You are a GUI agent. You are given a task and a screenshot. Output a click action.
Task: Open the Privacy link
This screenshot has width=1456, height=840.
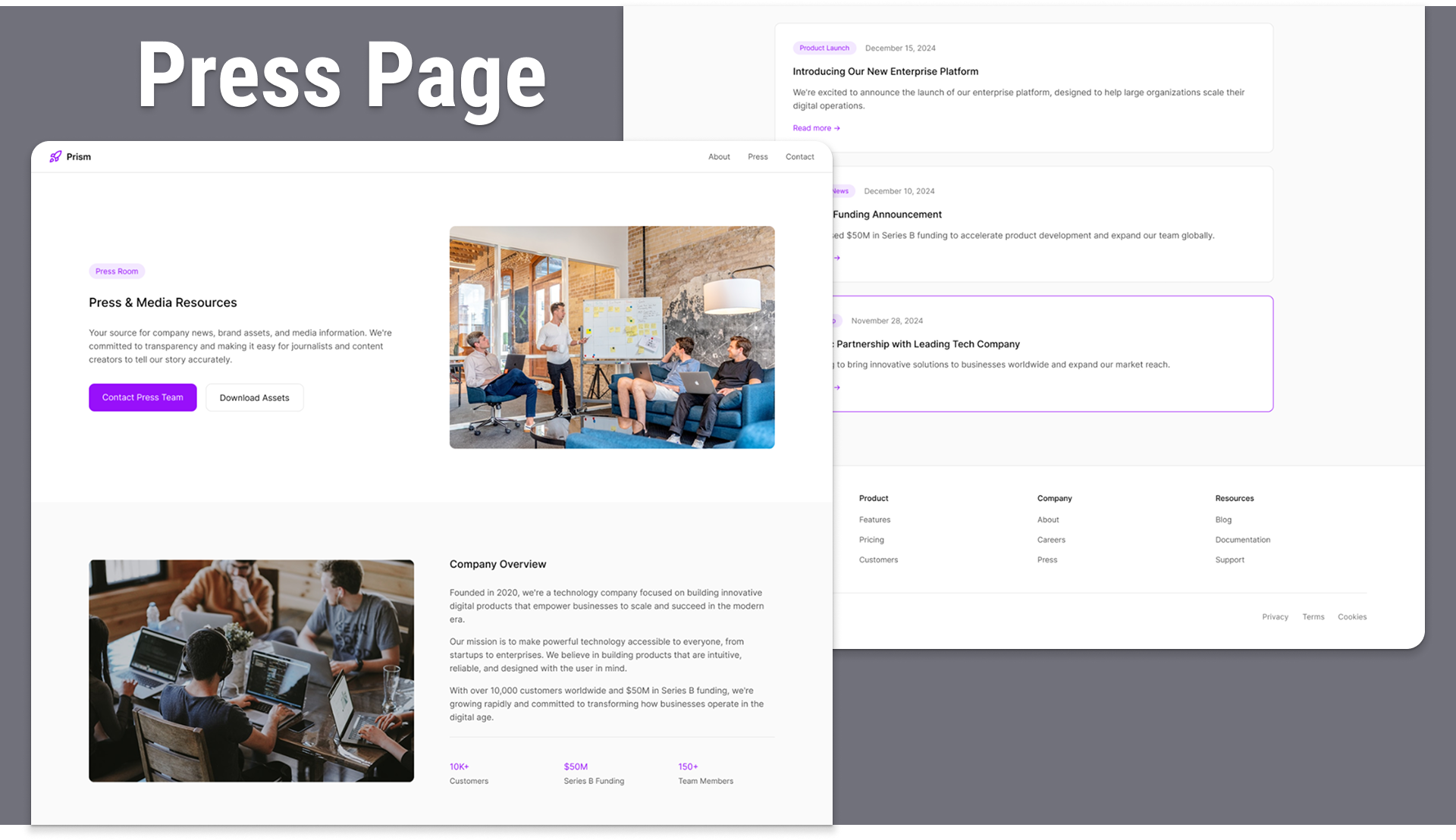point(1275,617)
